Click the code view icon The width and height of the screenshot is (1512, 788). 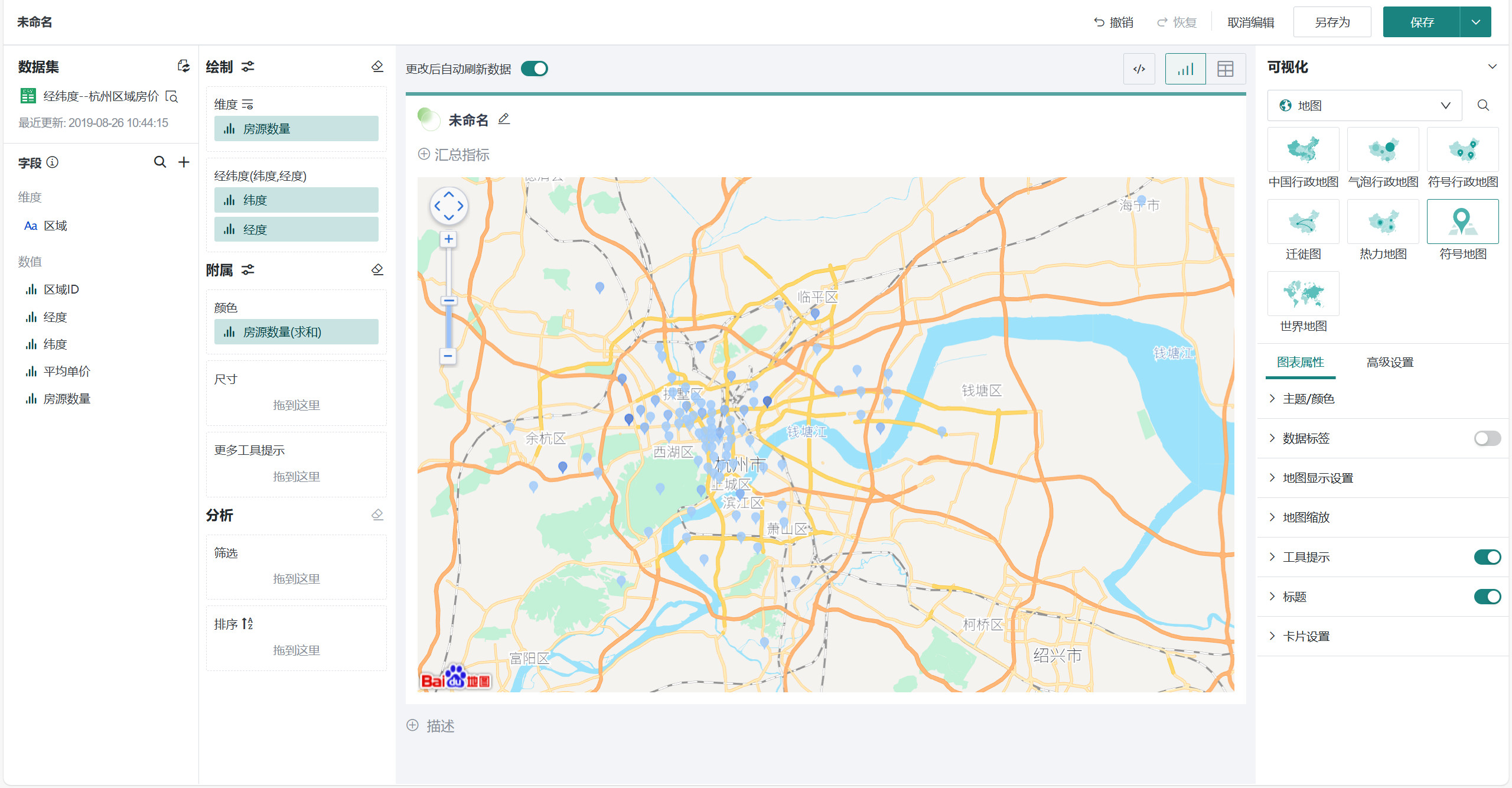[1139, 69]
